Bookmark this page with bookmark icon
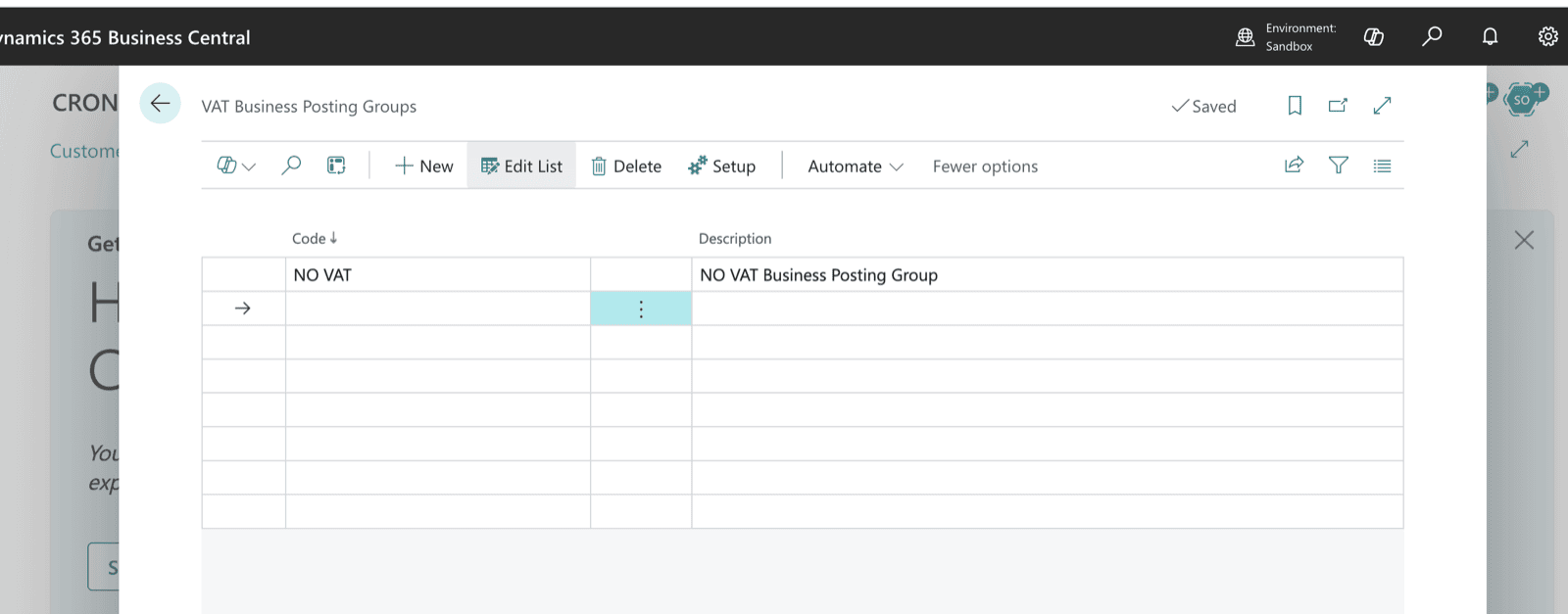1568x614 pixels. [x=1295, y=106]
